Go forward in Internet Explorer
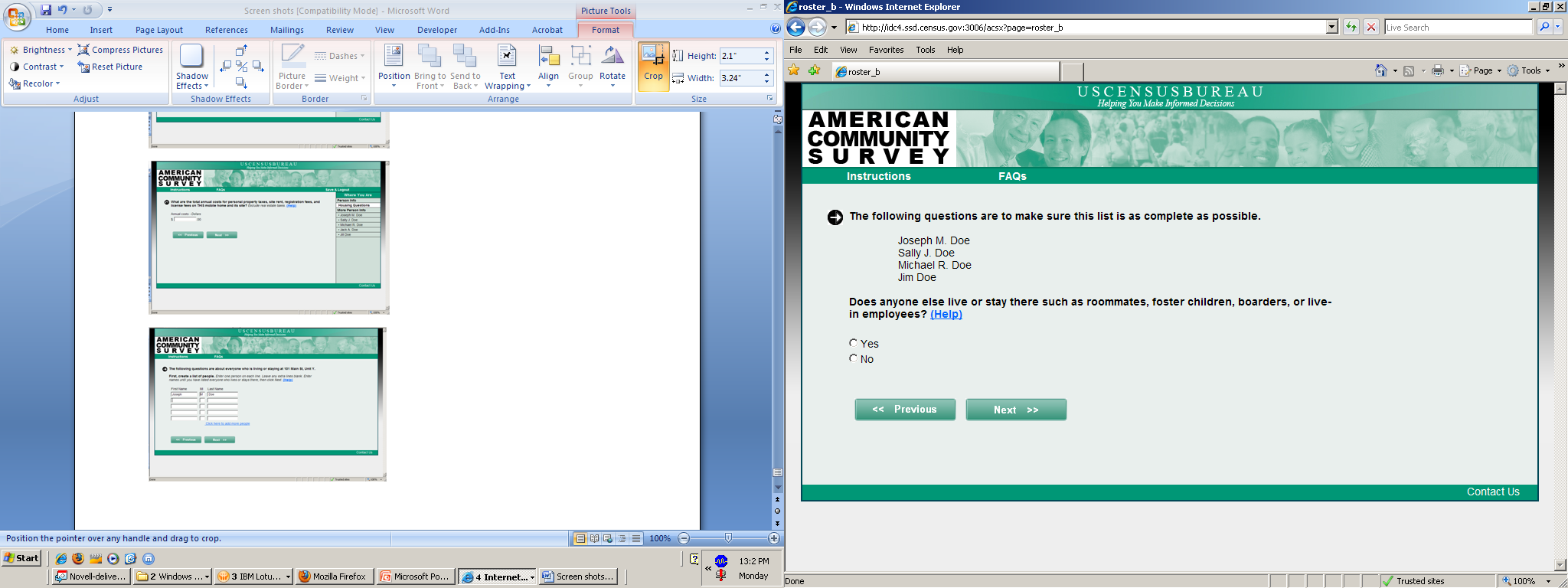 [x=817, y=28]
